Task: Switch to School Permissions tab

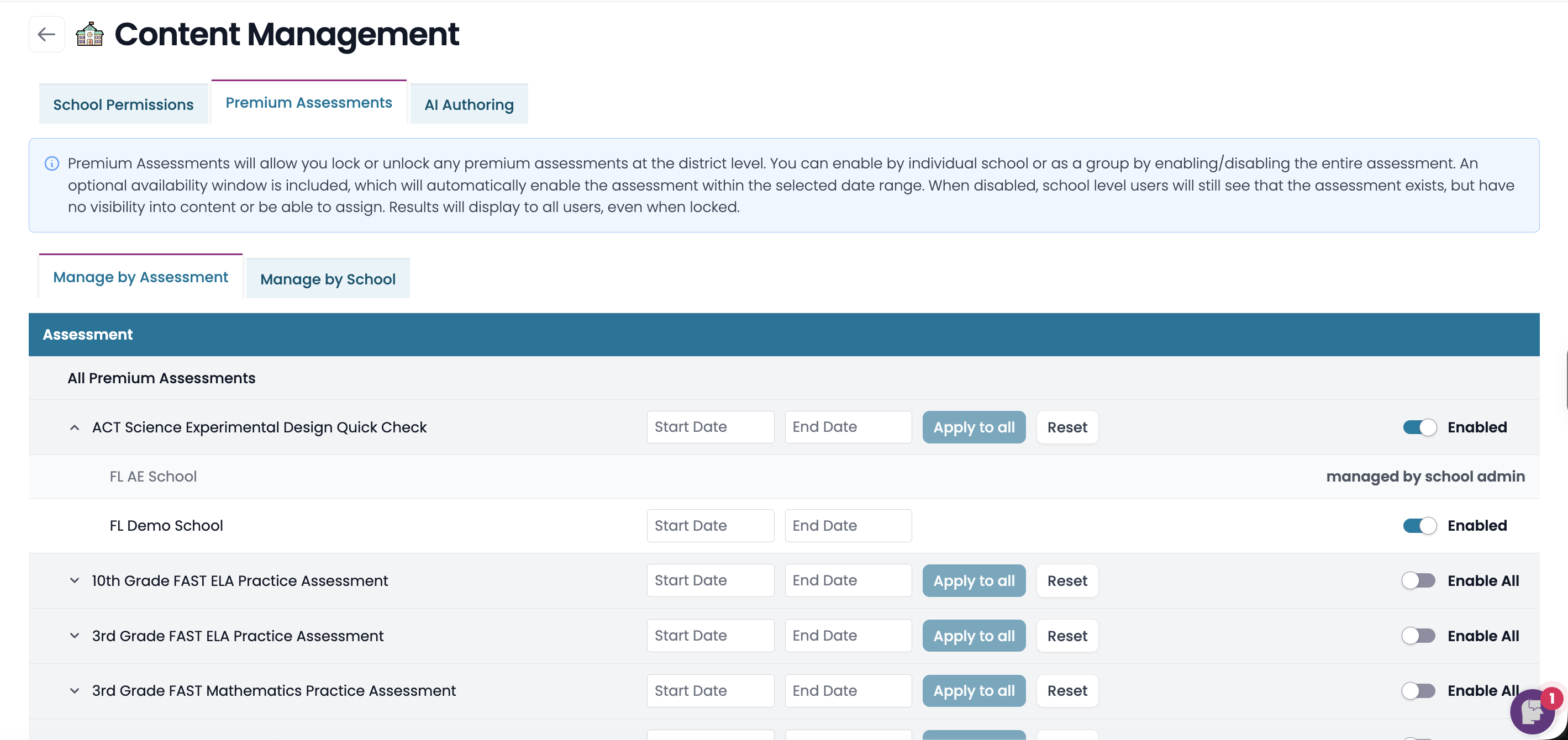Action: tap(124, 104)
